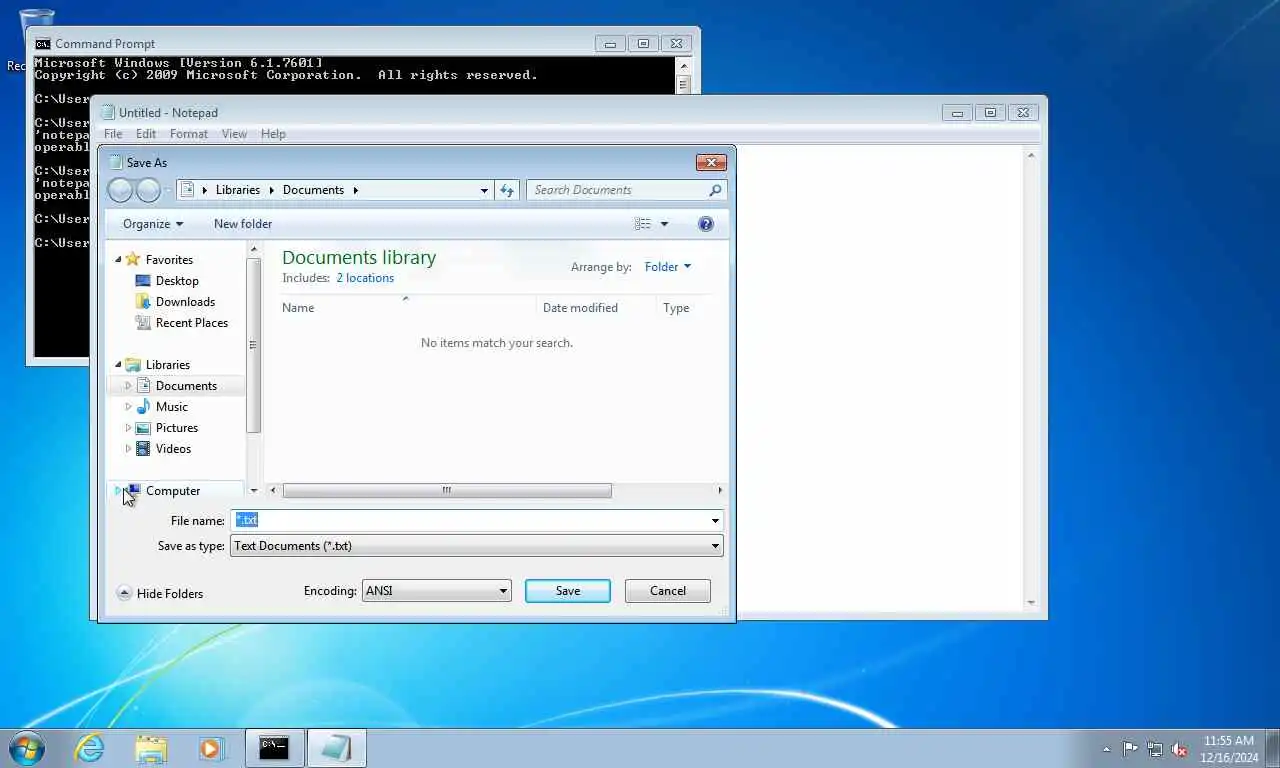Open Recent Places in favorites
Screen dimensions: 1280x768
point(191,323)
